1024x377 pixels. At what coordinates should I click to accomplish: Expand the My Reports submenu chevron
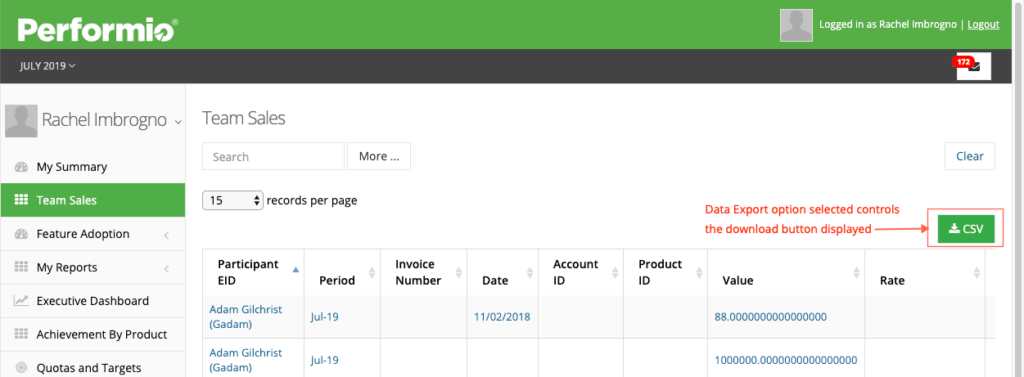[167, 268]
